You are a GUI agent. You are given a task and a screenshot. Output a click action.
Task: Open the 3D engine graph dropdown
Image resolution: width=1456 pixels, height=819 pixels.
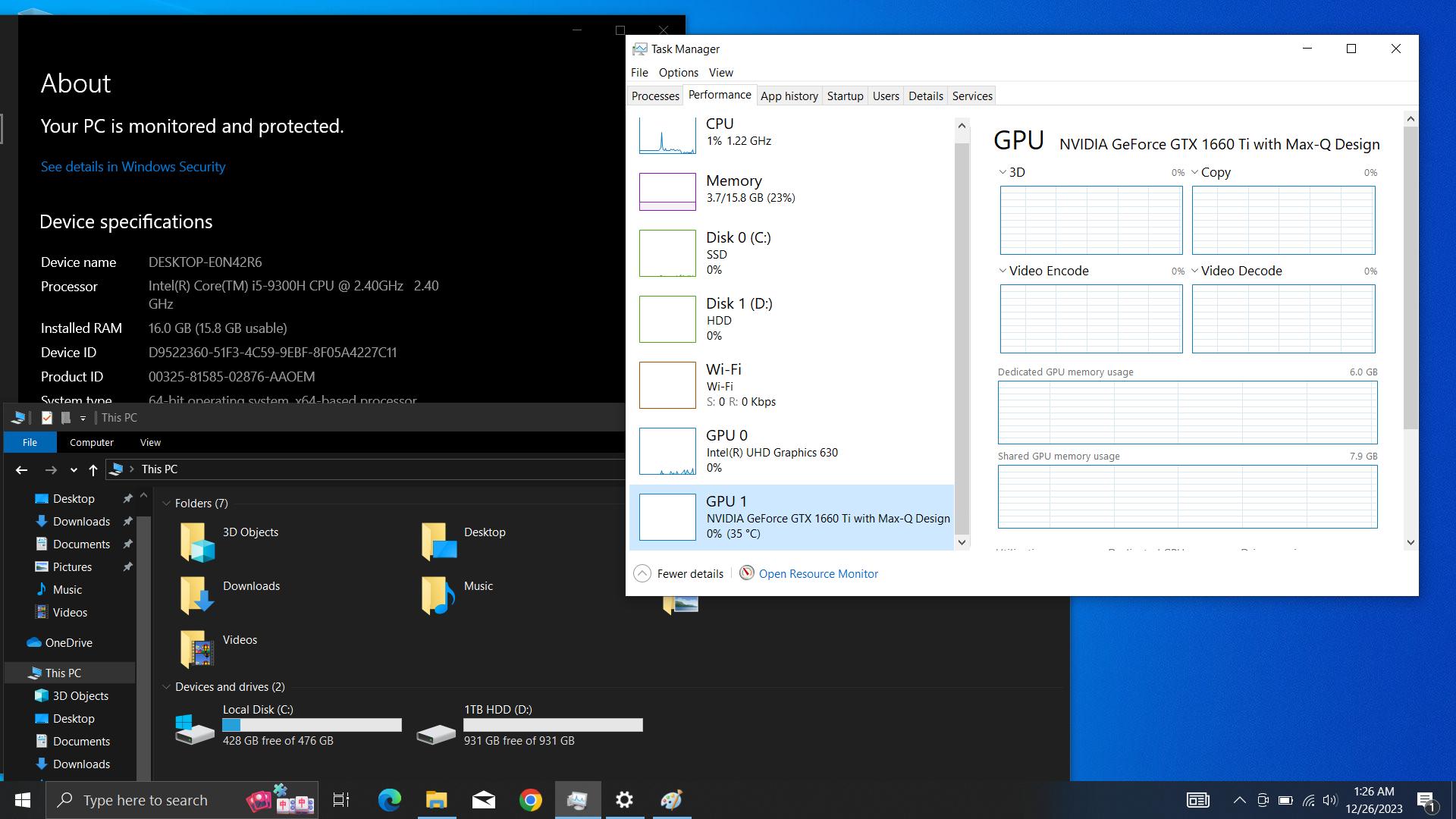(1003, 172)
